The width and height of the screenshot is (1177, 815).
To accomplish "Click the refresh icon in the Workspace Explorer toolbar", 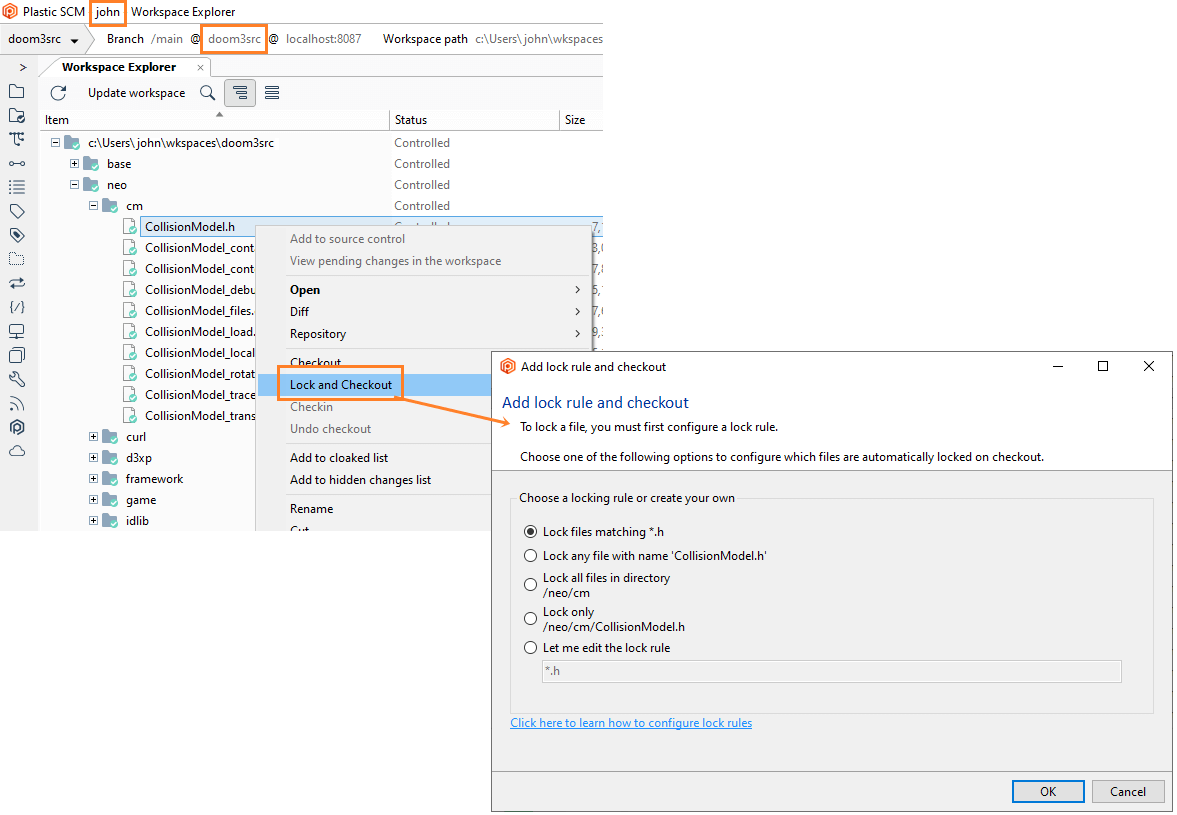I will 59,93.
